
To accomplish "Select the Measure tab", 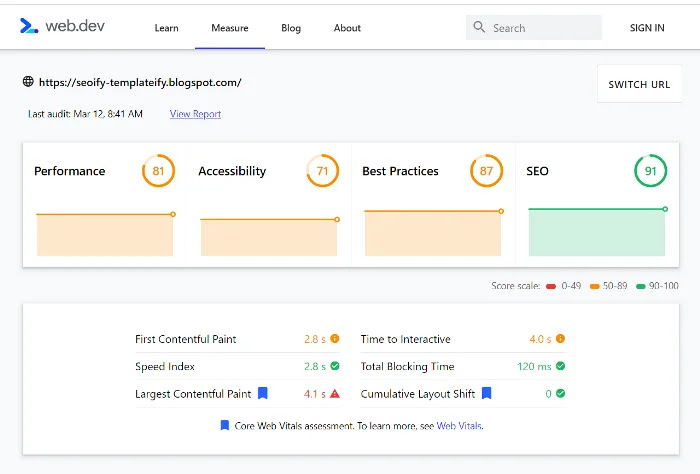I will [230, 28].
